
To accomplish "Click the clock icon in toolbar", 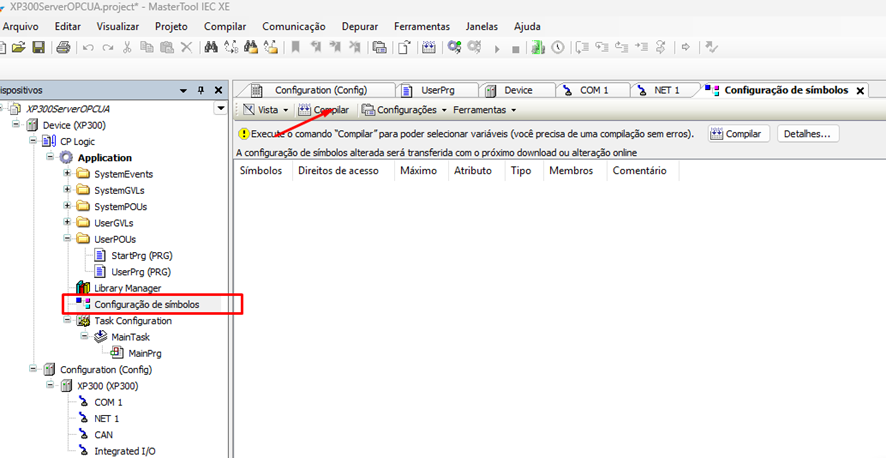I will (x=557, y=47).
